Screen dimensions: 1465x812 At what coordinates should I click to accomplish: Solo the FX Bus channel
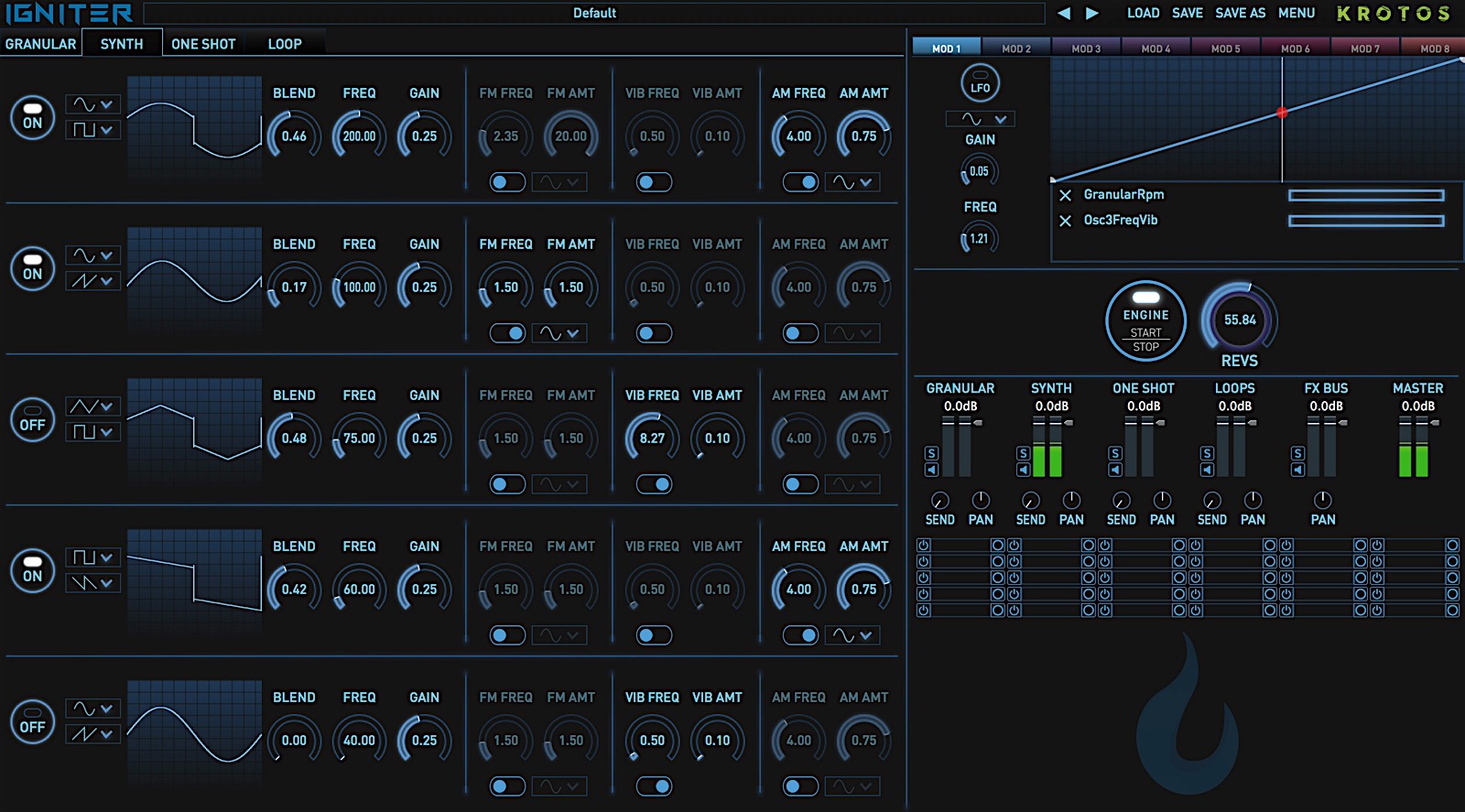pos(1297,453)
